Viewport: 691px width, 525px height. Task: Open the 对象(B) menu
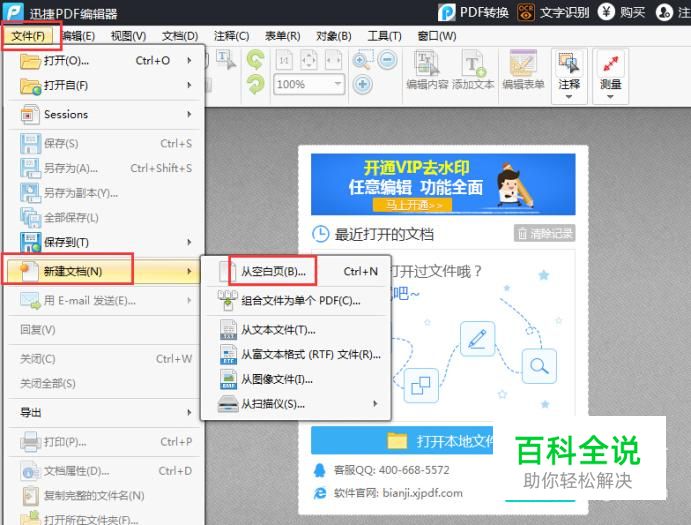click(334, 36)
